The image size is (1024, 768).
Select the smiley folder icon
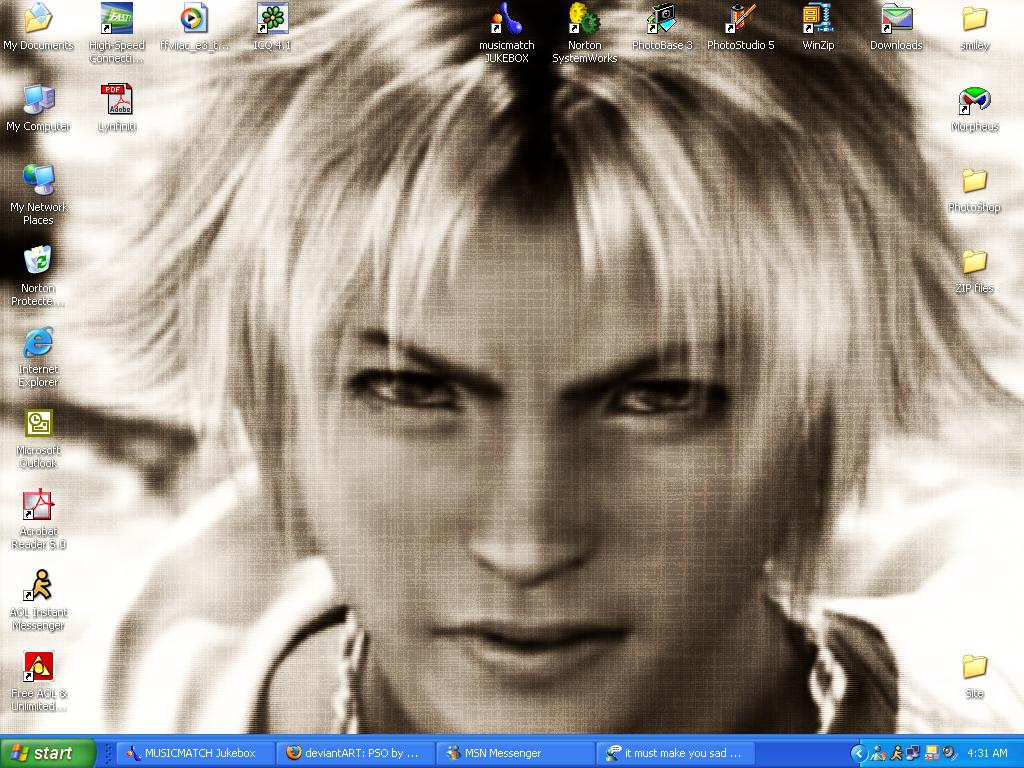point(974,18)
